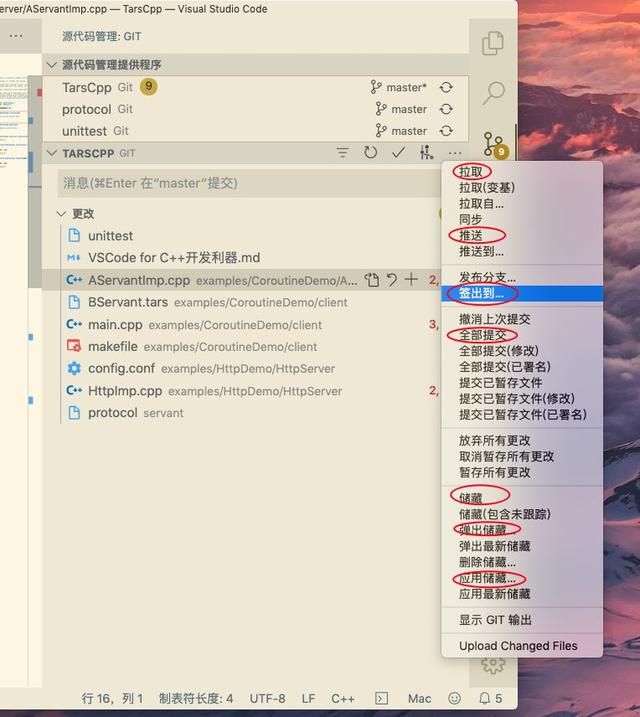The height and width of the screenshot is (717, 640).
Task: Click 行 16, 列 1 in status bar
Action: (112, 699)
